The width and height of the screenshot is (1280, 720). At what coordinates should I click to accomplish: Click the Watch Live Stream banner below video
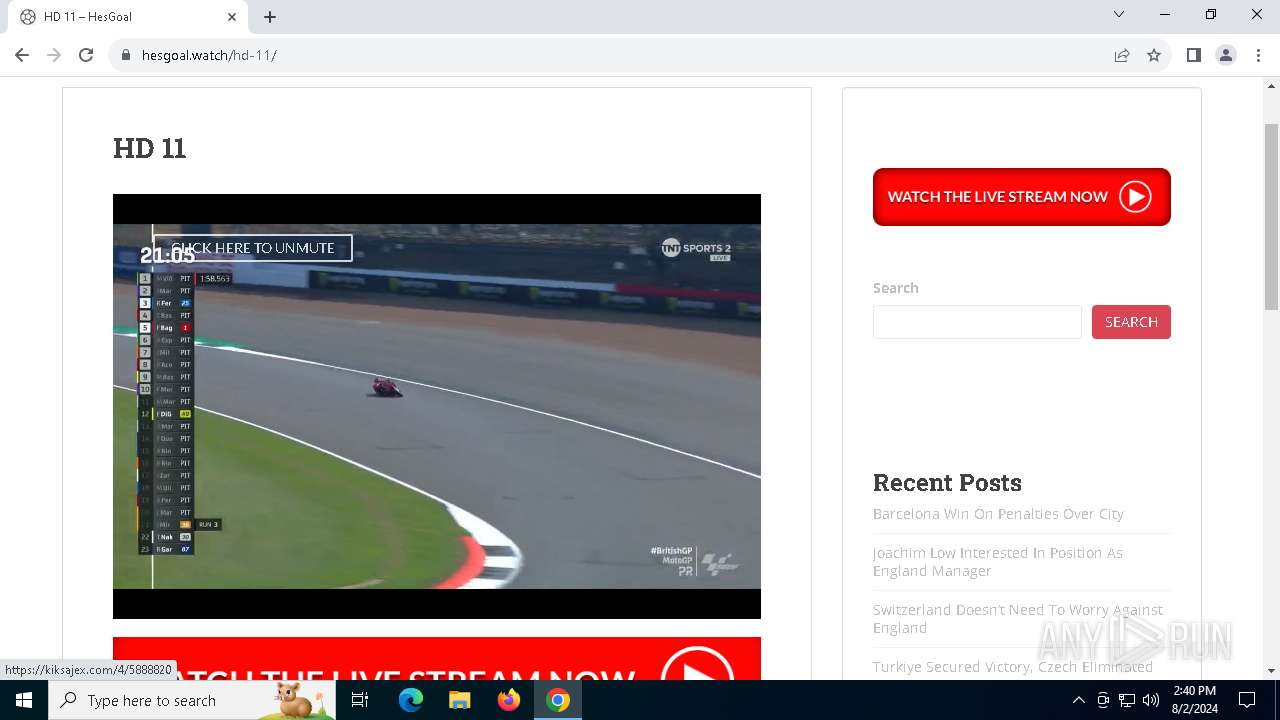point(437,659)
